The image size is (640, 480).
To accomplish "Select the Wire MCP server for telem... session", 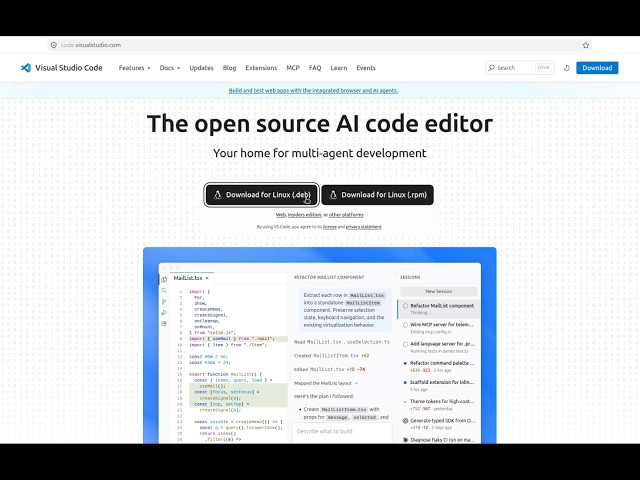I will [438, 328].
